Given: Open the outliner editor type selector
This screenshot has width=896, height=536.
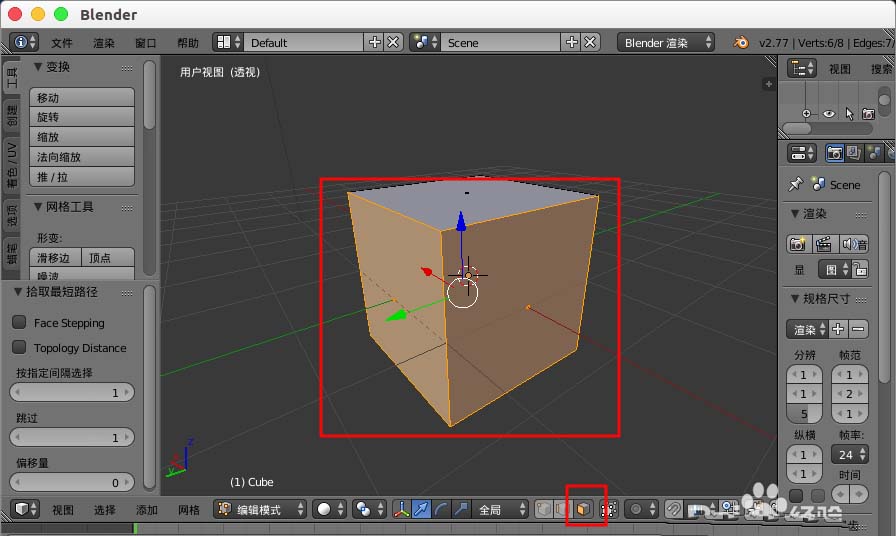Looking at the screenshot, I should pyautogui.click(x=803, y=69).
